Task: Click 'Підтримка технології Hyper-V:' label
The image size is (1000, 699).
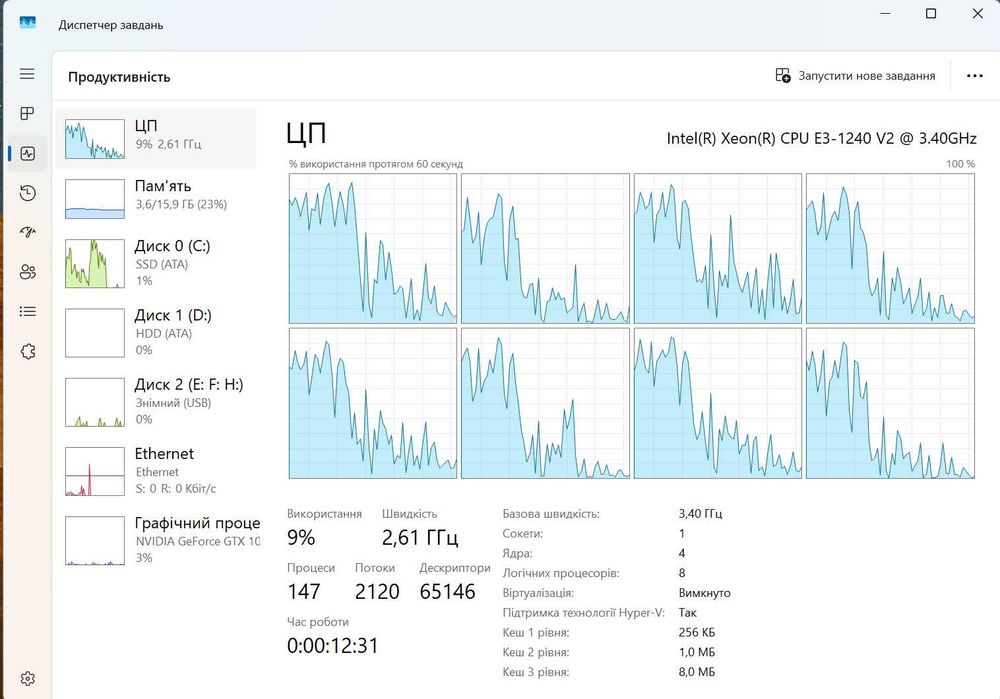Action: coord(584,613)
